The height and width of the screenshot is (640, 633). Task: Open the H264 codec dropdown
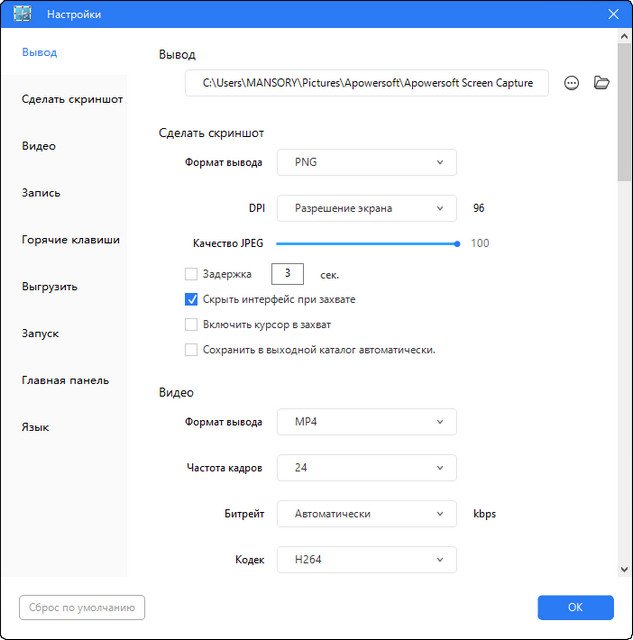tap(366, 560)
